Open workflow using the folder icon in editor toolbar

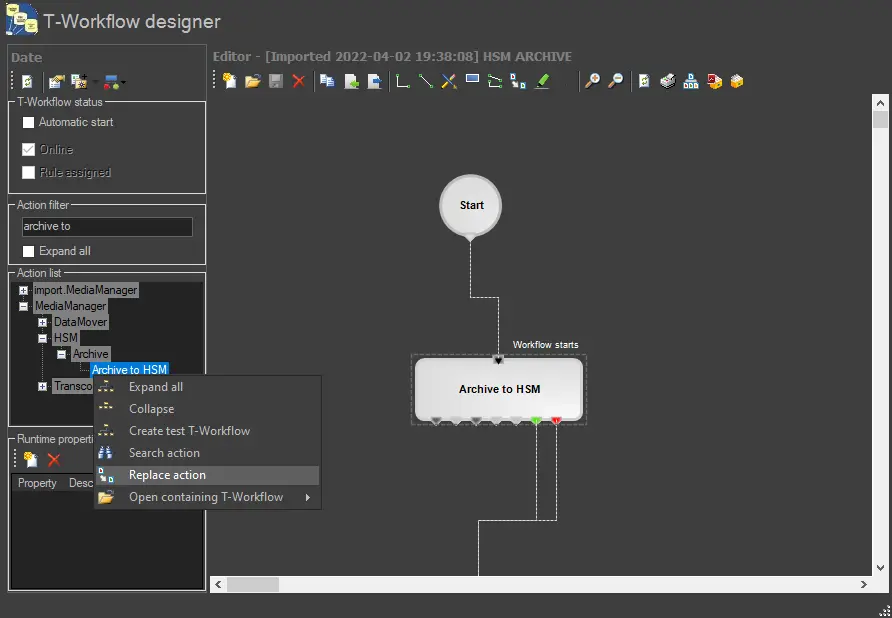tap(253, 81)
